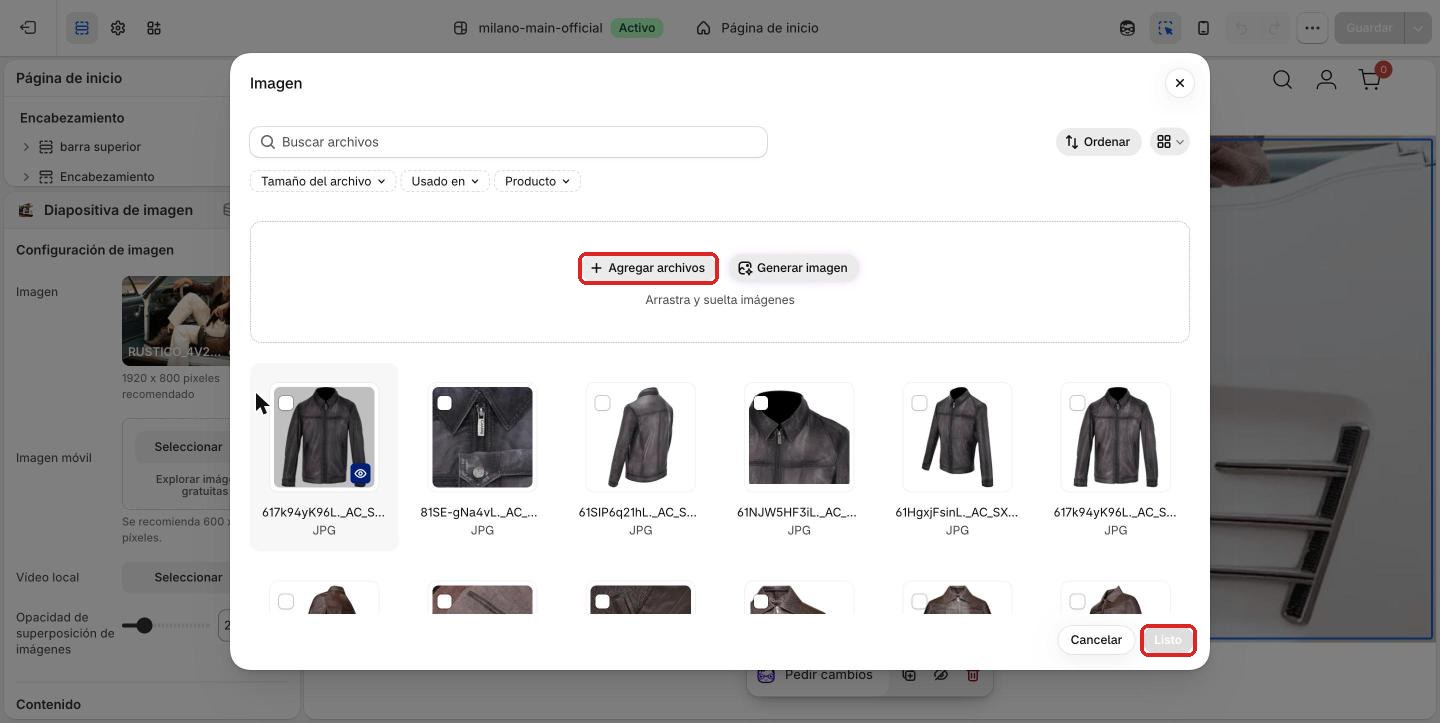Preview the highlighted jacket image via eye icon
This screenshot has width=1440, height=723.
360,474
